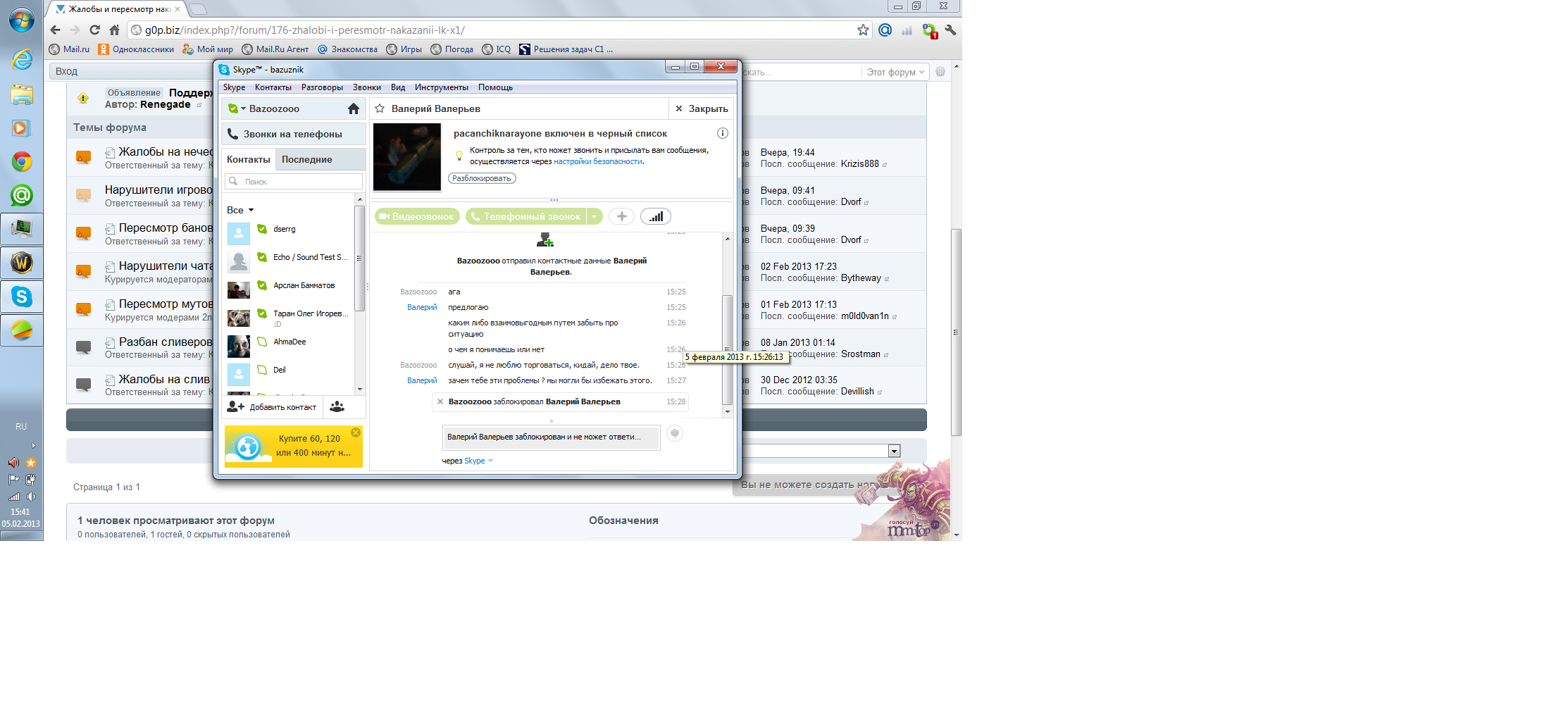This screenshot has width=1568, height=710.
Task: Dismiss the blocked contact notice with X
Action: (440, 401)
